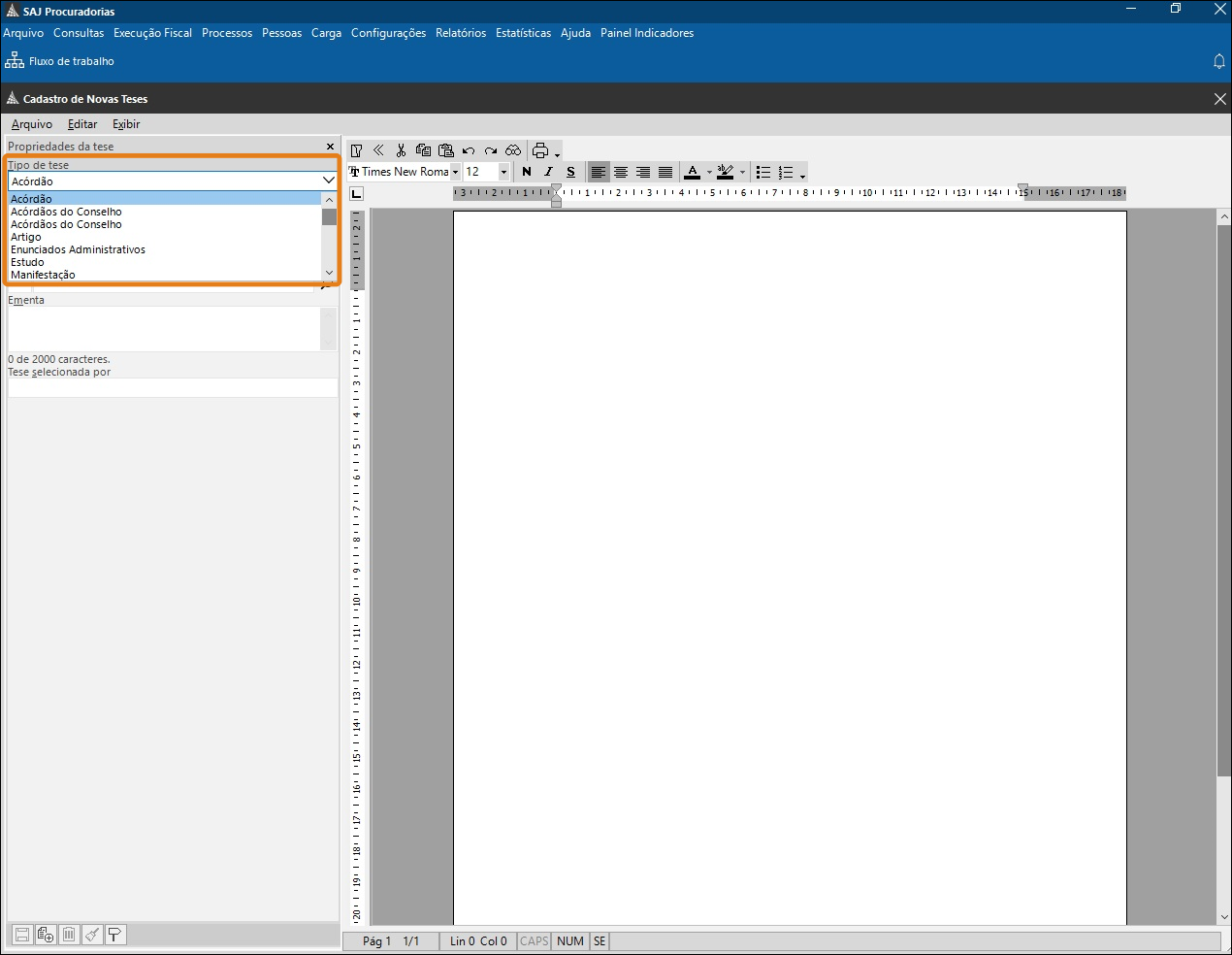Open find using the binoculars icon
This screenshot has width=1232, height=955.
pyautogui.click(x=513, y=150)
